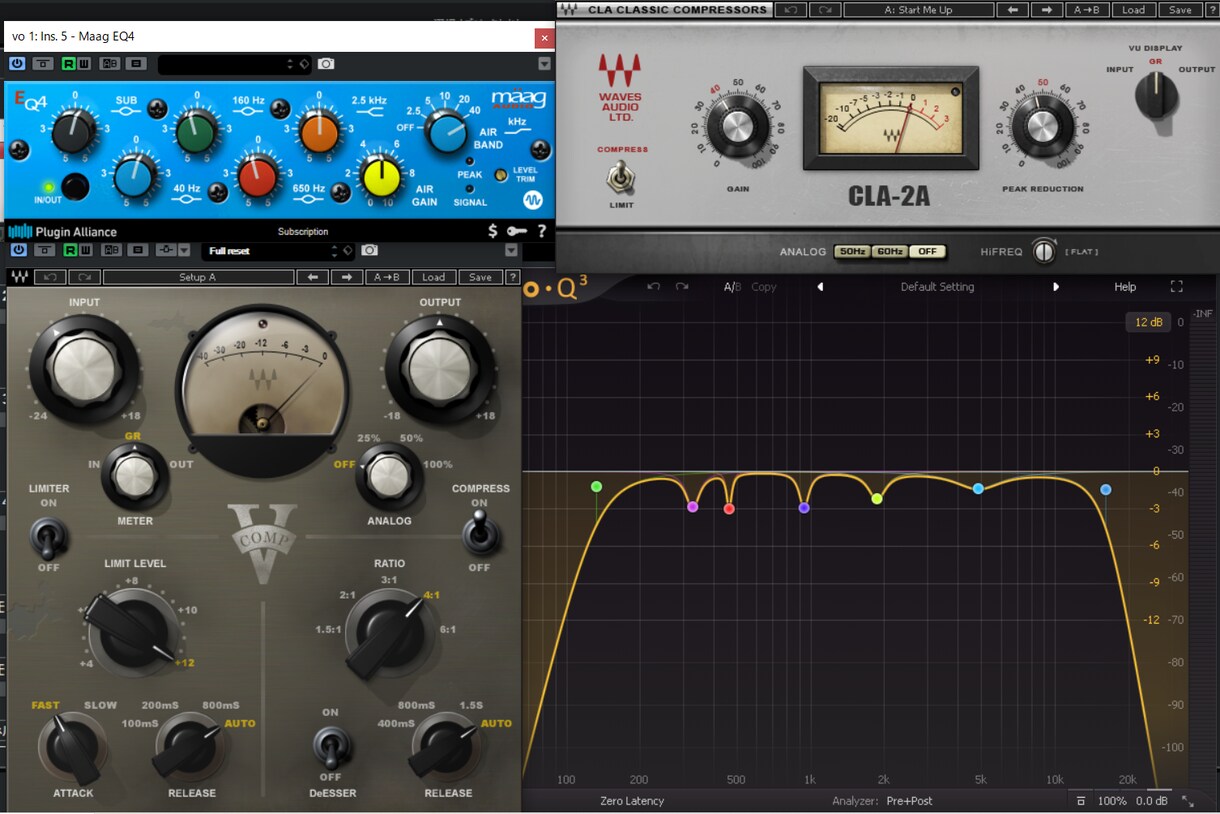Click the Waves logo icon in V-Comp toolbar

(x=20, y=277)
